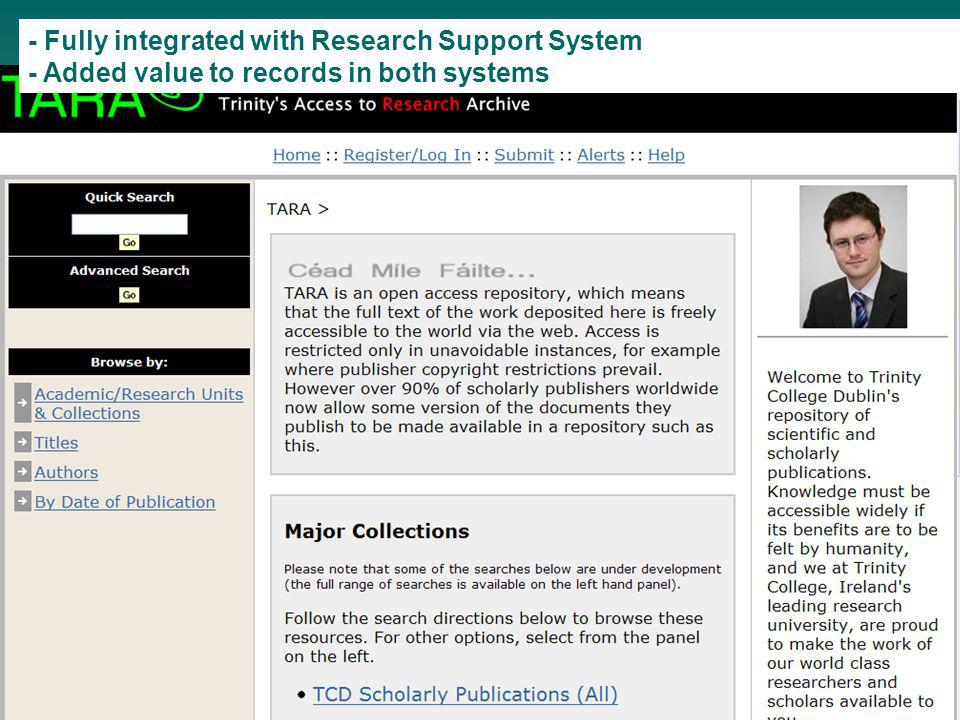The image size is (960, 720).
Task: Open the Home link
Action: point(297,156)
